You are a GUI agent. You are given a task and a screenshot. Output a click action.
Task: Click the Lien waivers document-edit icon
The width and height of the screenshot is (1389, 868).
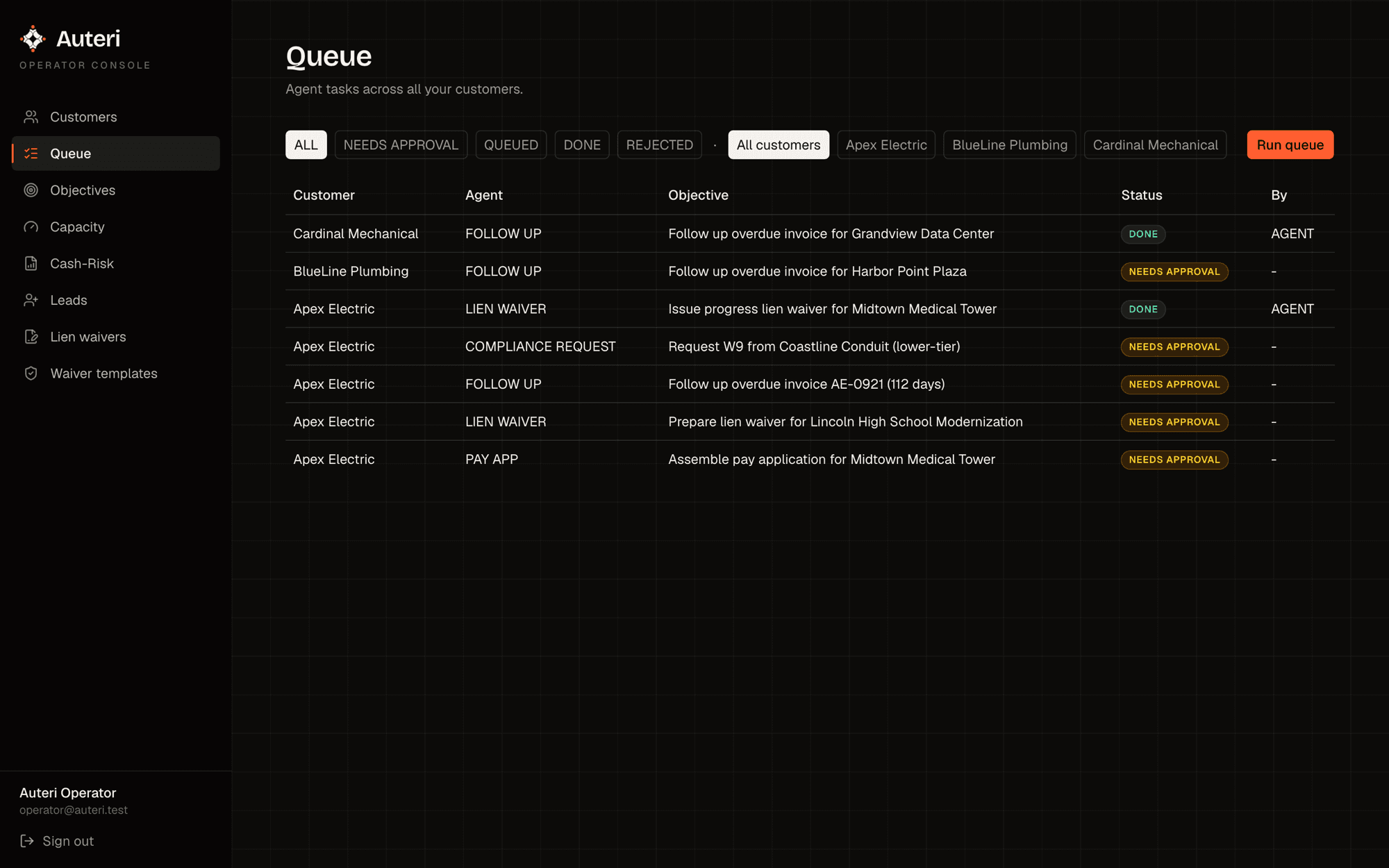[x=31, y=337]
